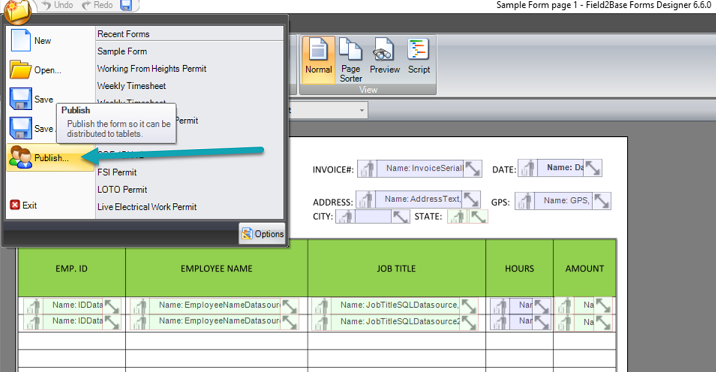
Task: Select first row AMOUNT field
Action: point(584,305)
